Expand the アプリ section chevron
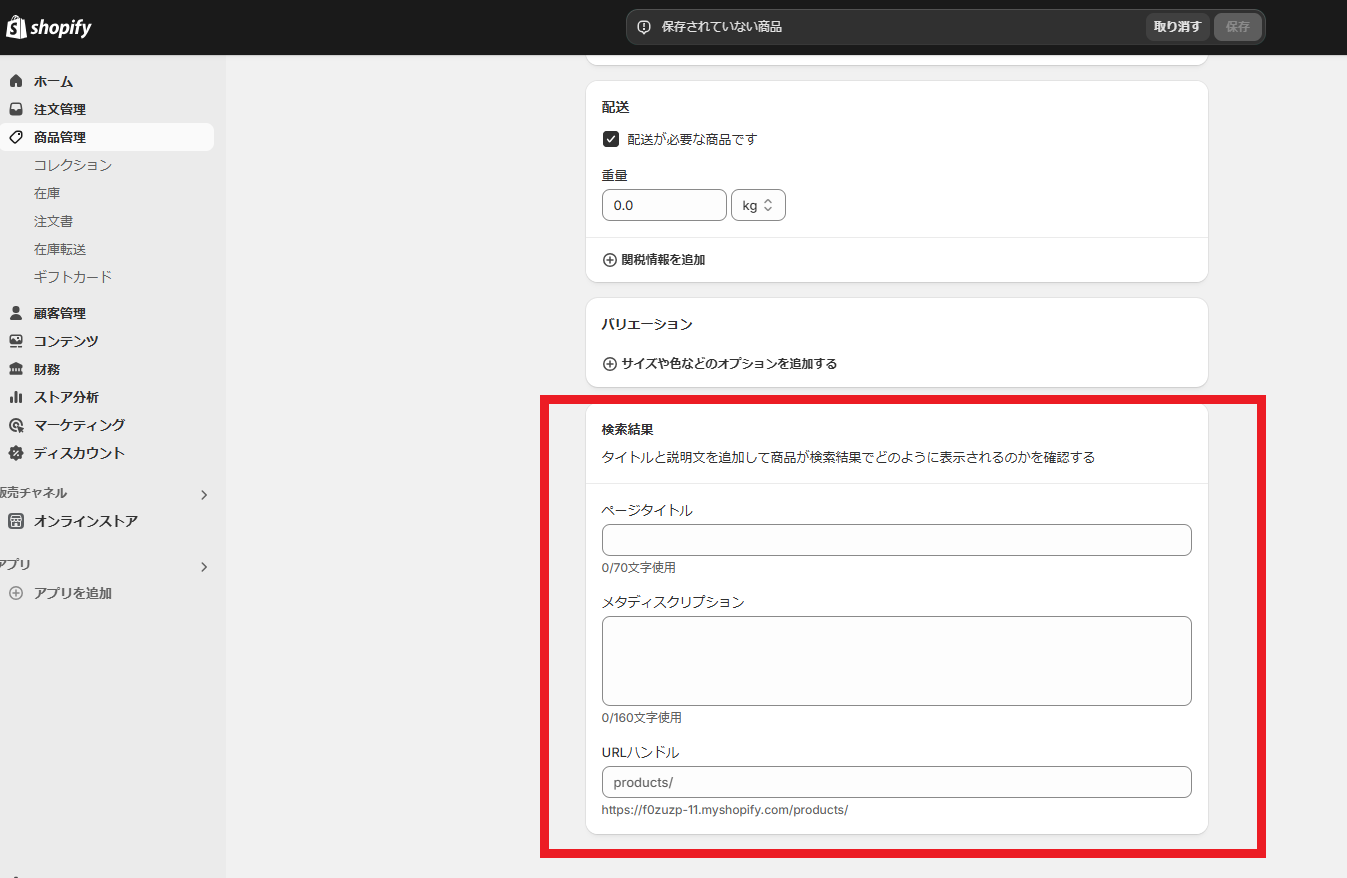Viewport: 1347px width, 878px height. point(204,566)
